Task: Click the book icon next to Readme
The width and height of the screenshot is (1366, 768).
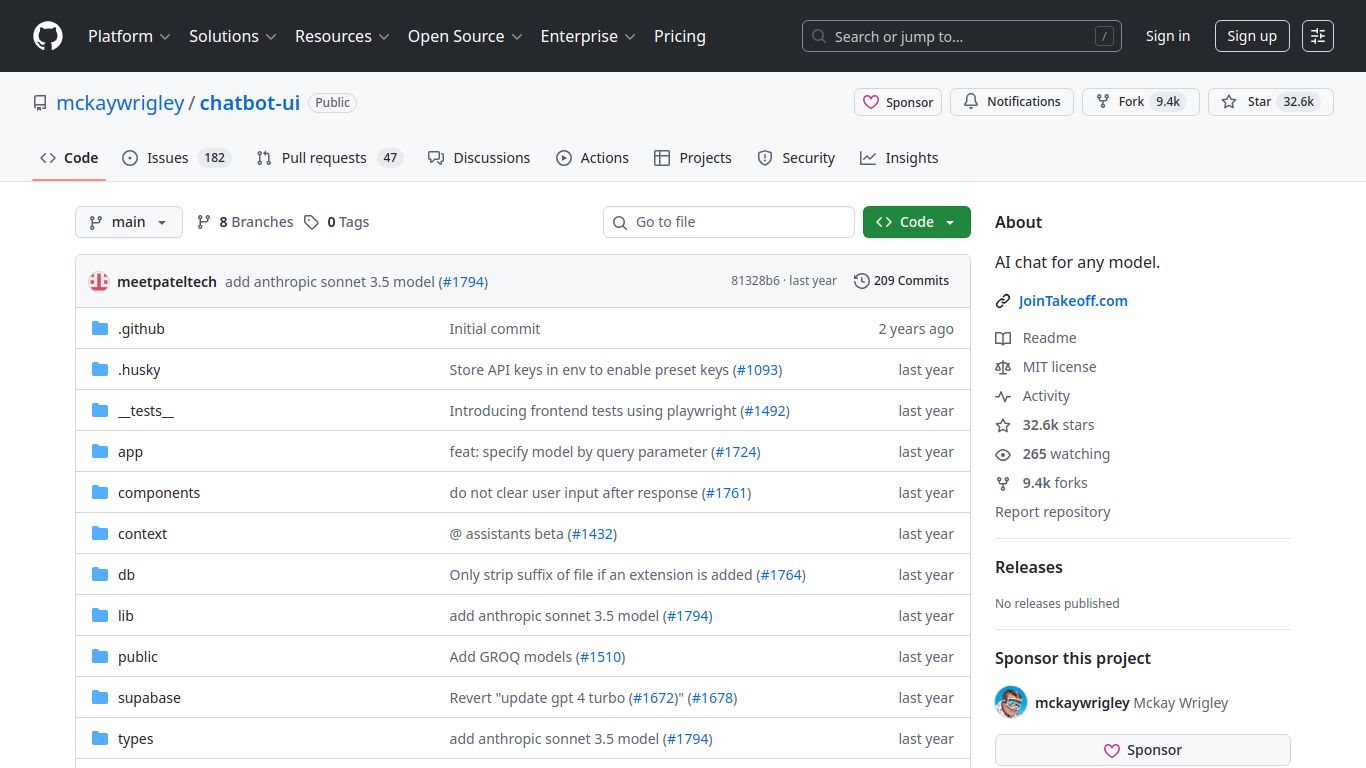Action: pos(1002,338)
